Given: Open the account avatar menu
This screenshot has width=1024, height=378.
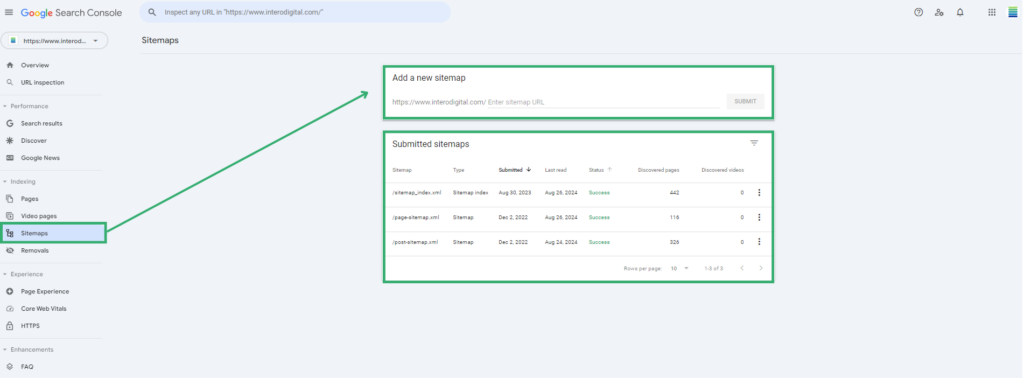Looking at the screenshot, I should click(1013, 12).
